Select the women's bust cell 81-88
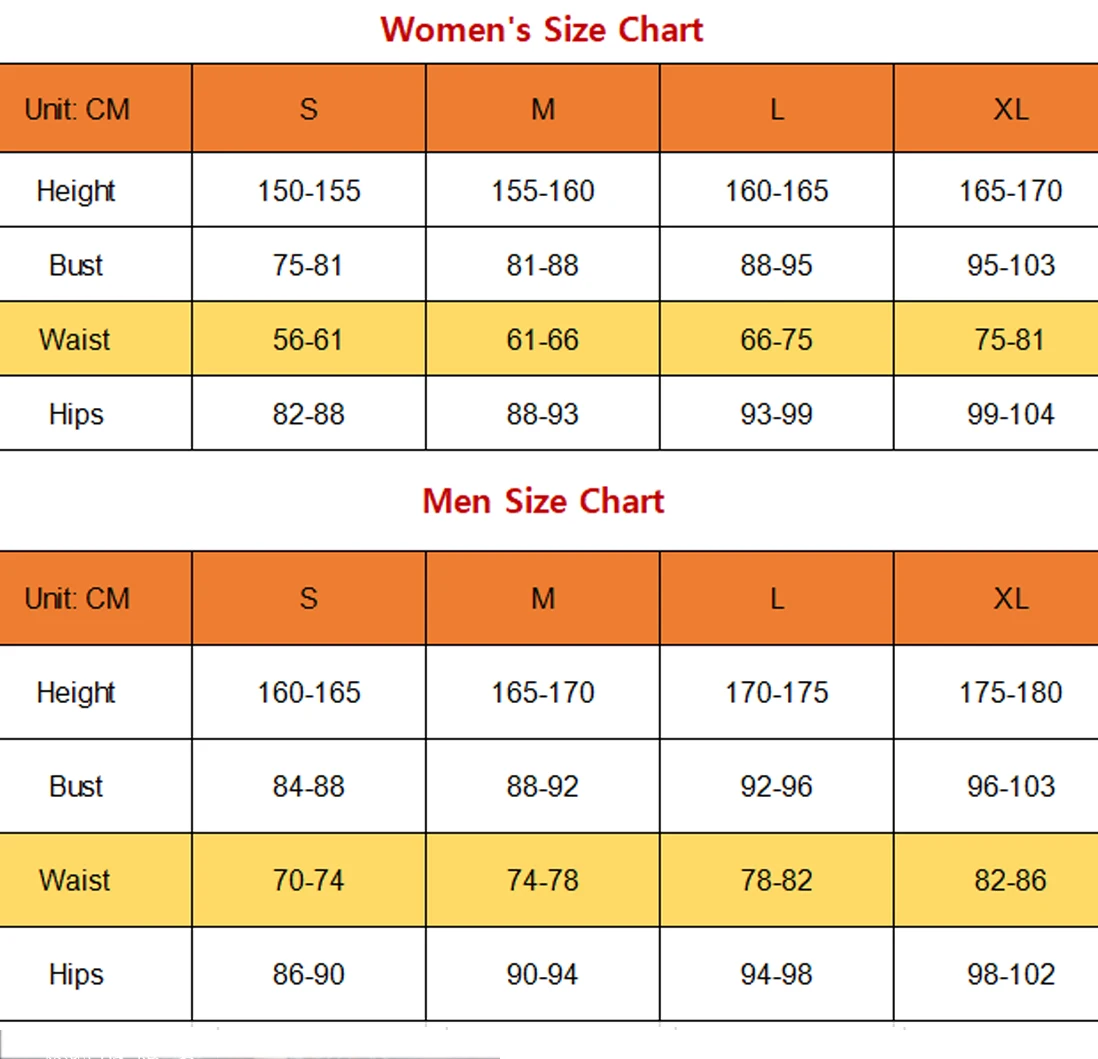 542,265
